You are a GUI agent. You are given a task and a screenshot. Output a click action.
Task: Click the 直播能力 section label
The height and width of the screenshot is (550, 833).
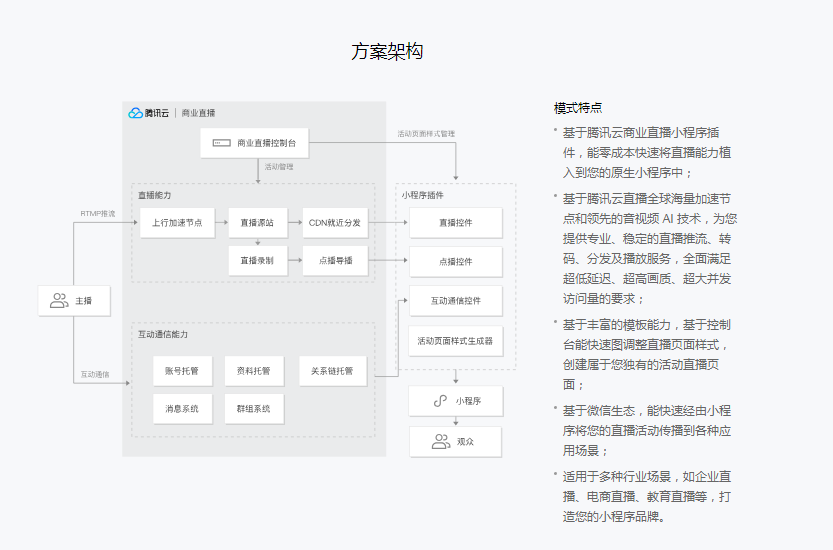point(155,196)
